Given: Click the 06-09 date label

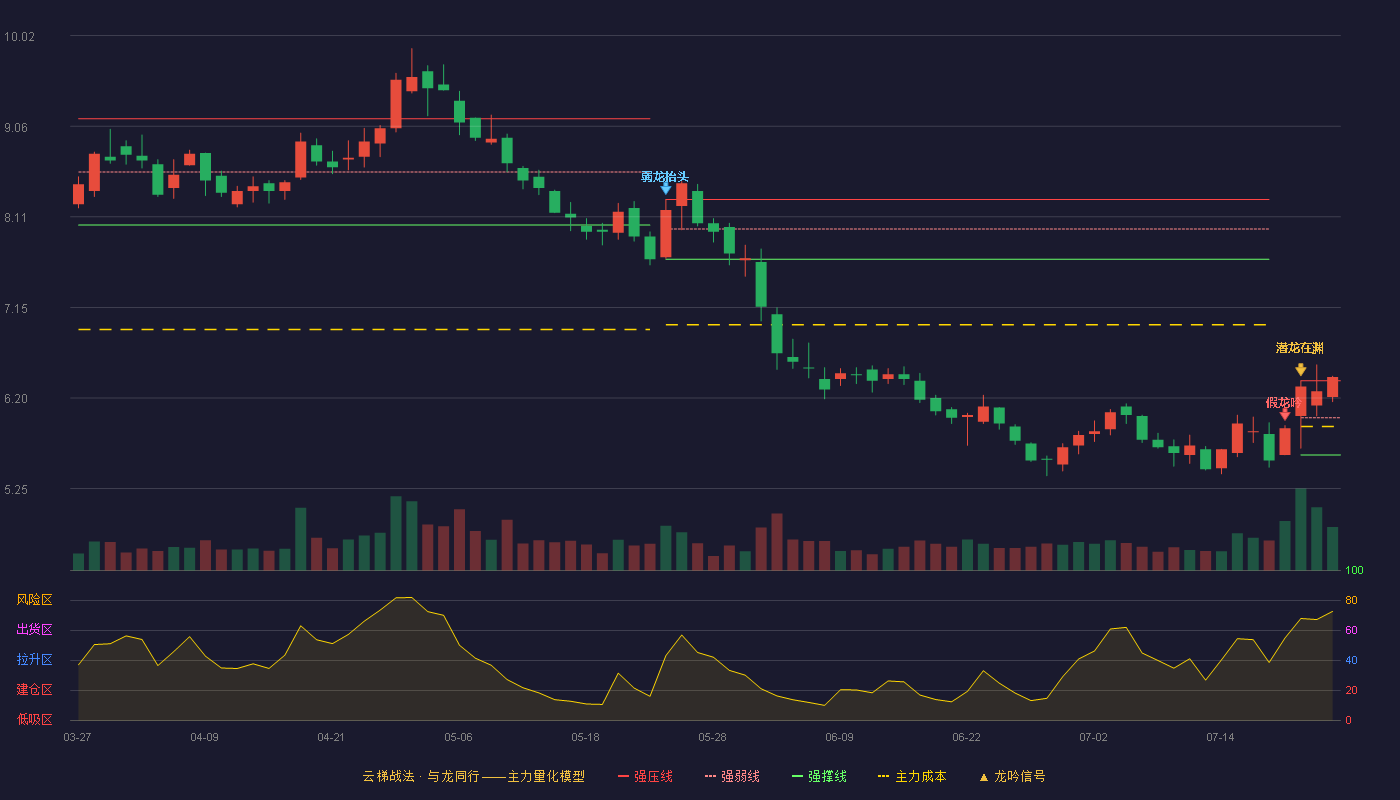Looking at the screenshot, I should (x=839, y=737).
